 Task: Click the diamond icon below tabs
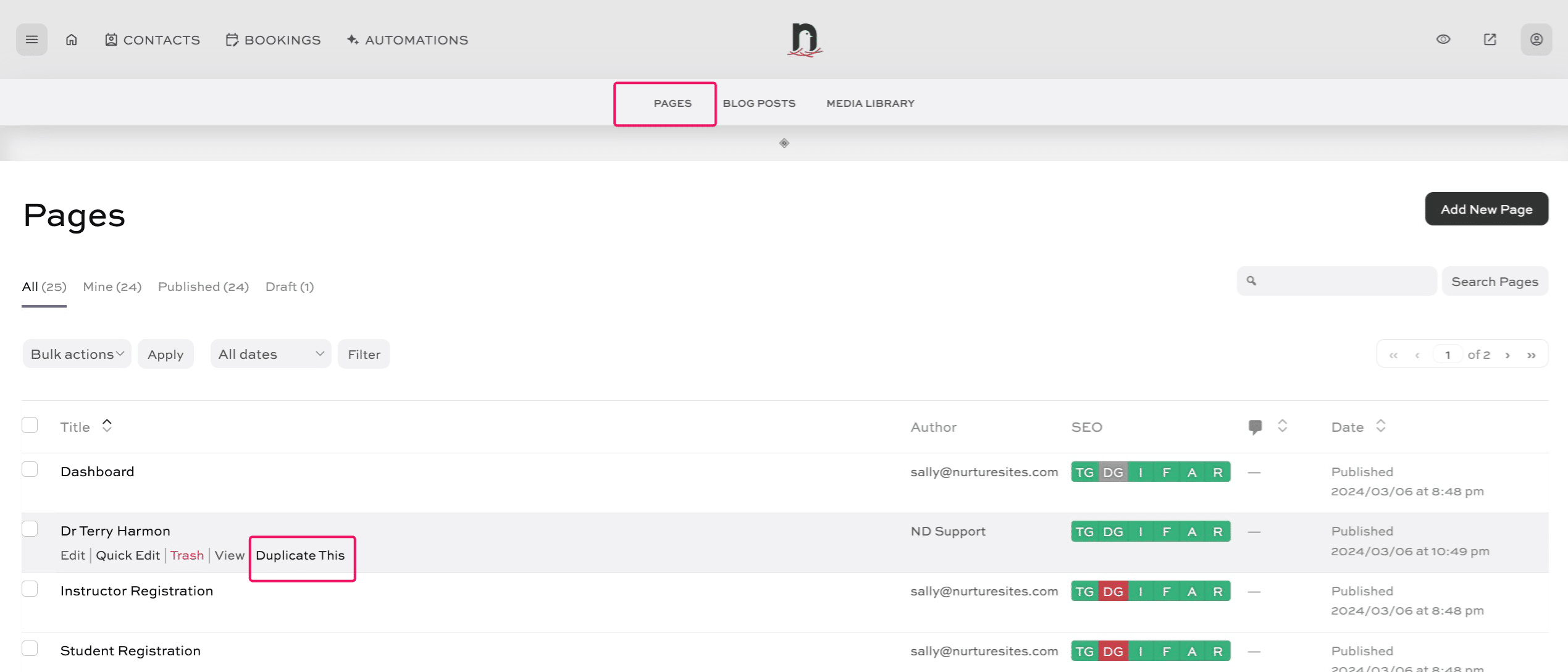coord(784,143)
